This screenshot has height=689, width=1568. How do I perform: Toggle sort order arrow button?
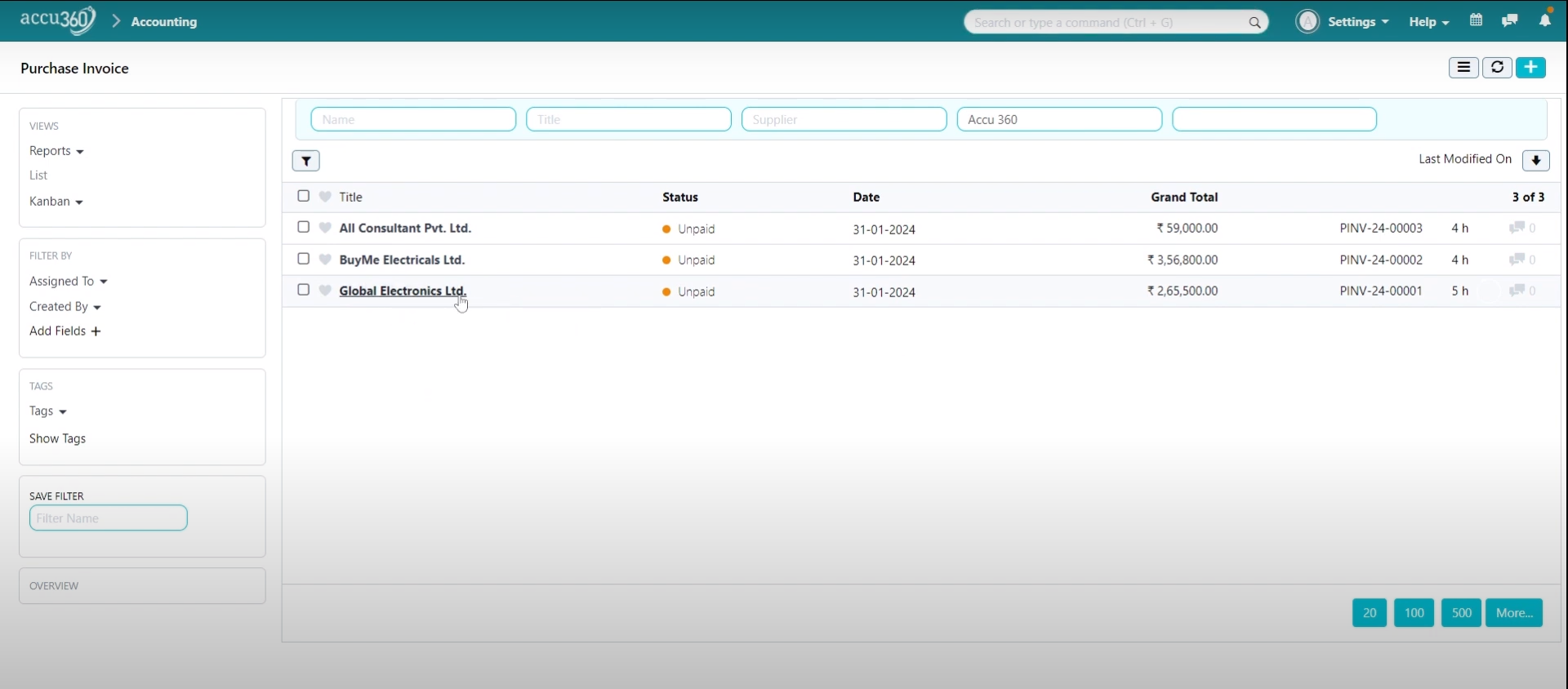pyautogui.click(x=1536, y=160)
